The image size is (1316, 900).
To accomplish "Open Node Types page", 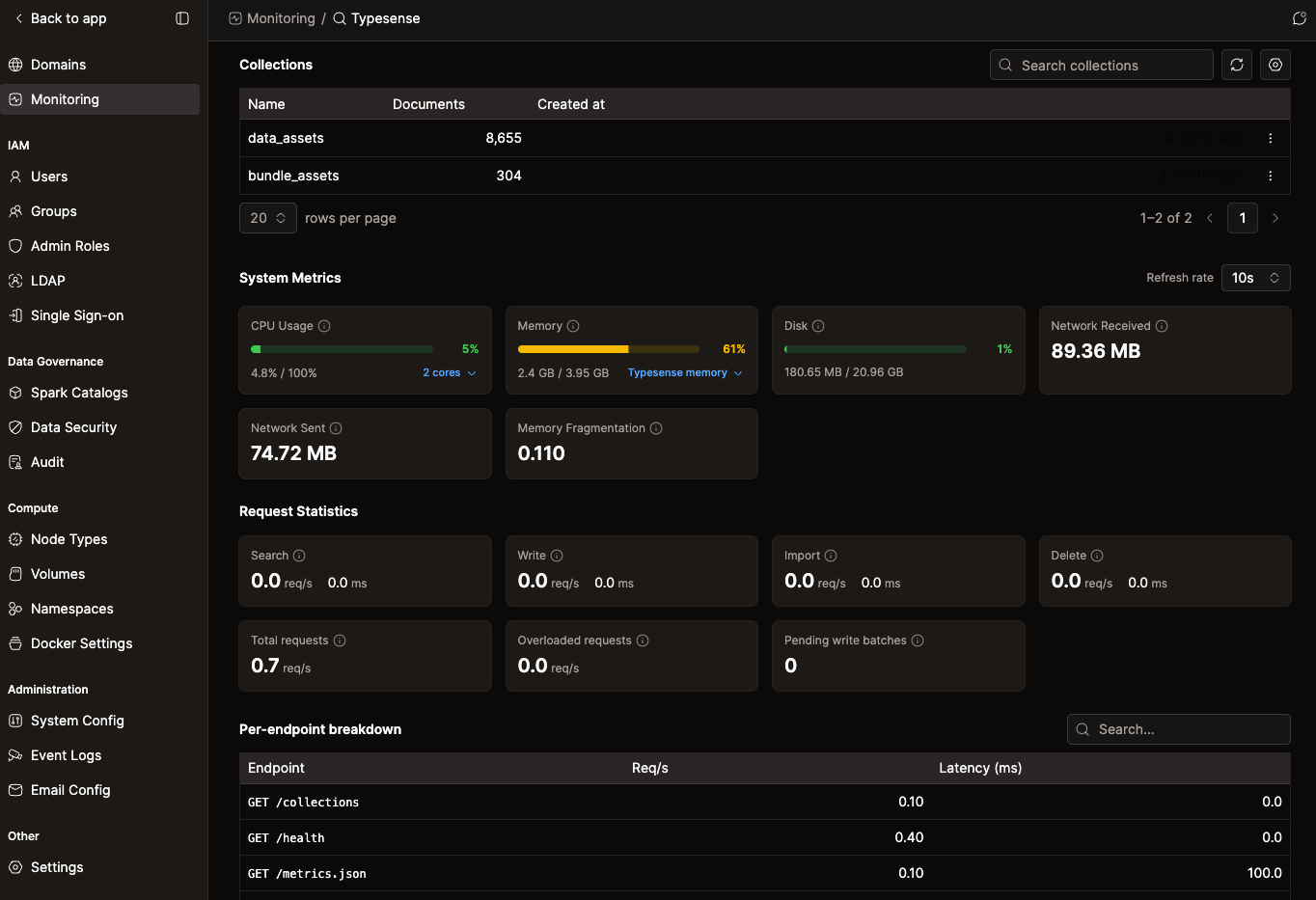I will tap(100, 539).
